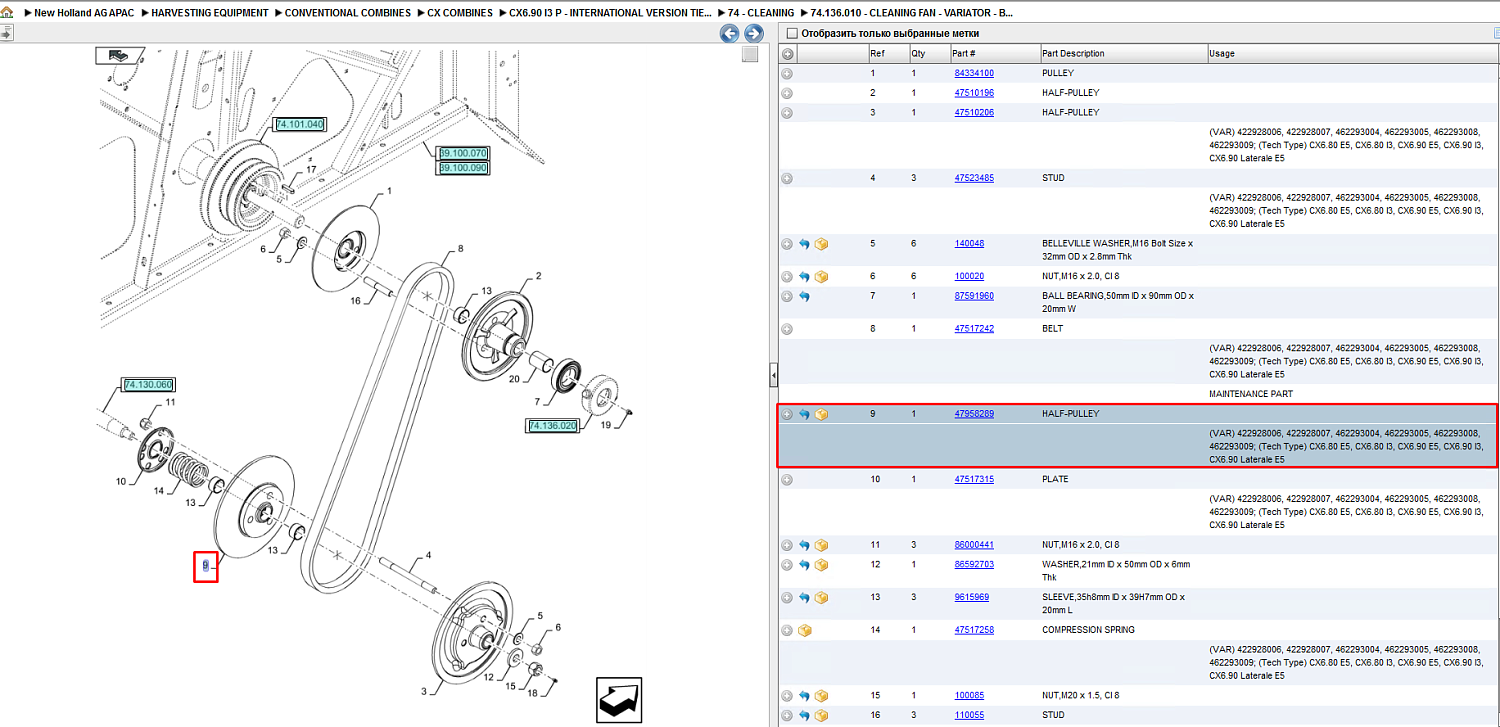The image size is (1500, 727).
Task: Toggle the square checkbox at diagram's top-right corner
Action: pos(750,55)
